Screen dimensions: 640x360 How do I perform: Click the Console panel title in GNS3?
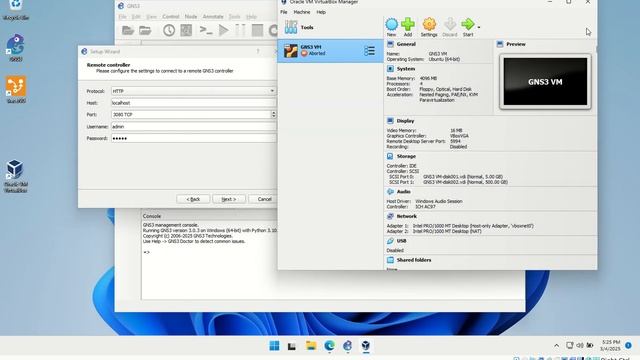tap(152, 216)
